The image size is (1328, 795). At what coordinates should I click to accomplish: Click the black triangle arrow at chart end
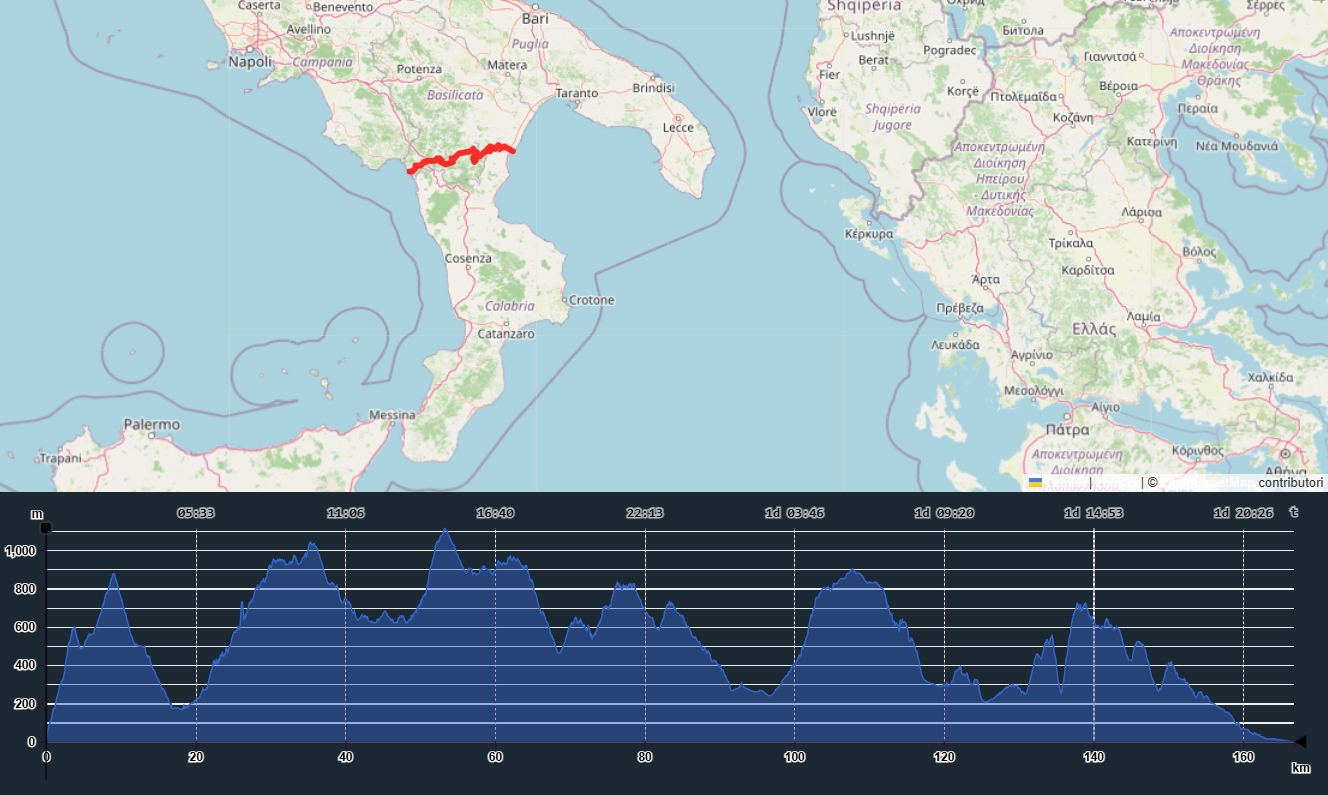1300,741
